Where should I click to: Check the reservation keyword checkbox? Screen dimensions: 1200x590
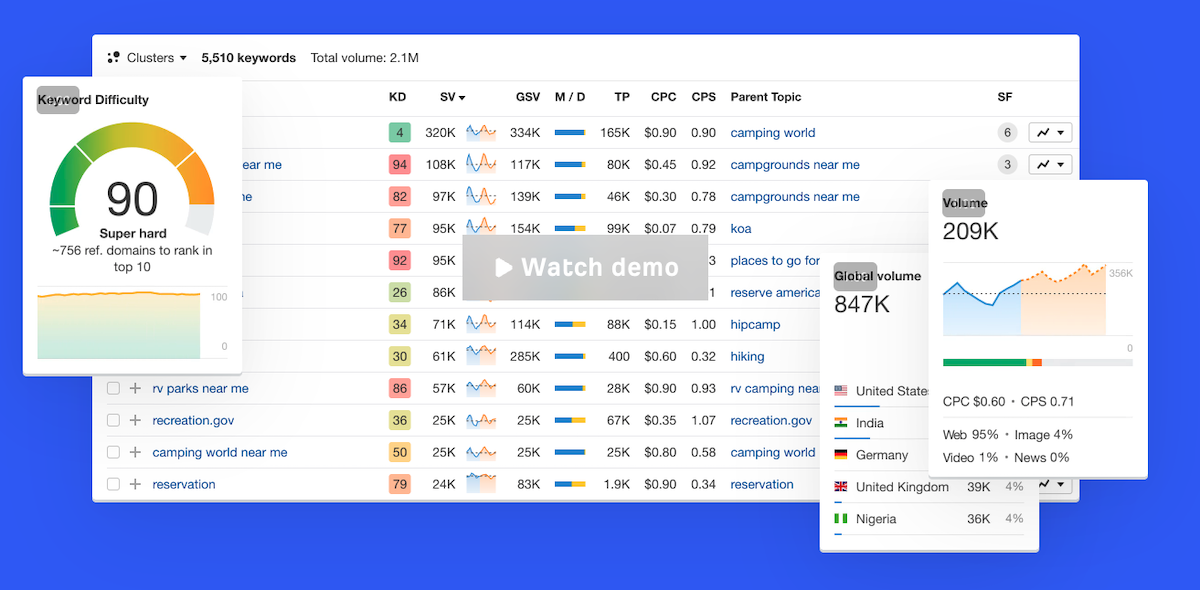[x=113, y=485]
